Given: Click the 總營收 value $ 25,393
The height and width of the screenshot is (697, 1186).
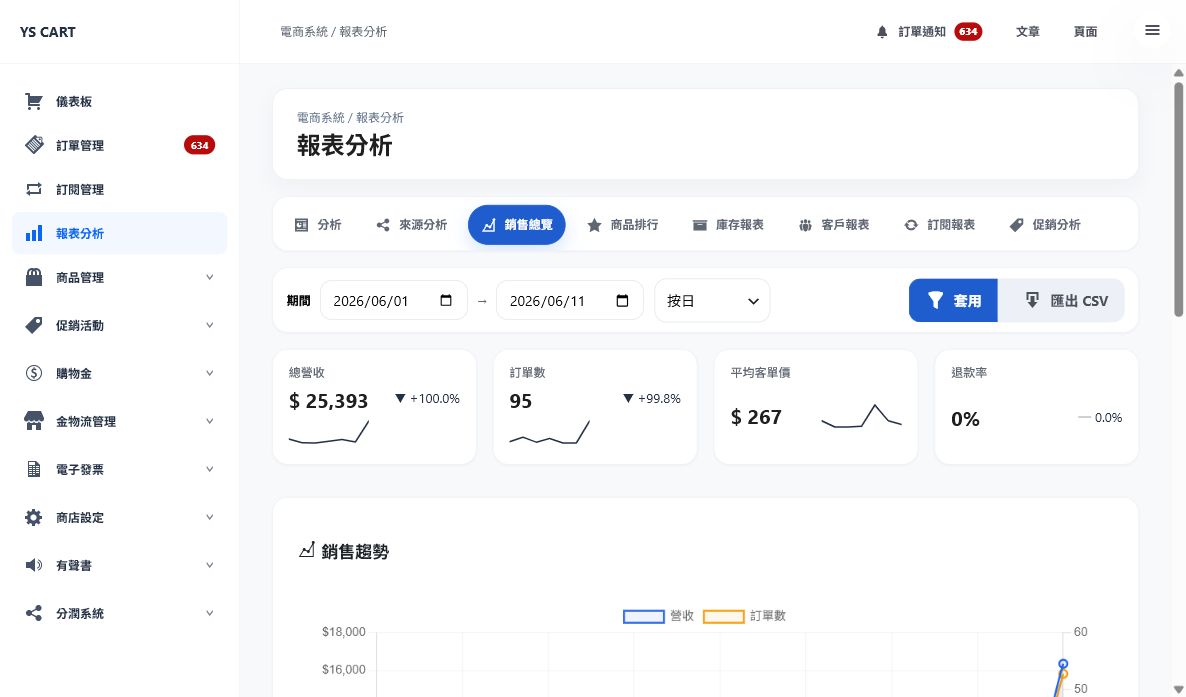Looking at the screenshot, I should click(328, 401).
